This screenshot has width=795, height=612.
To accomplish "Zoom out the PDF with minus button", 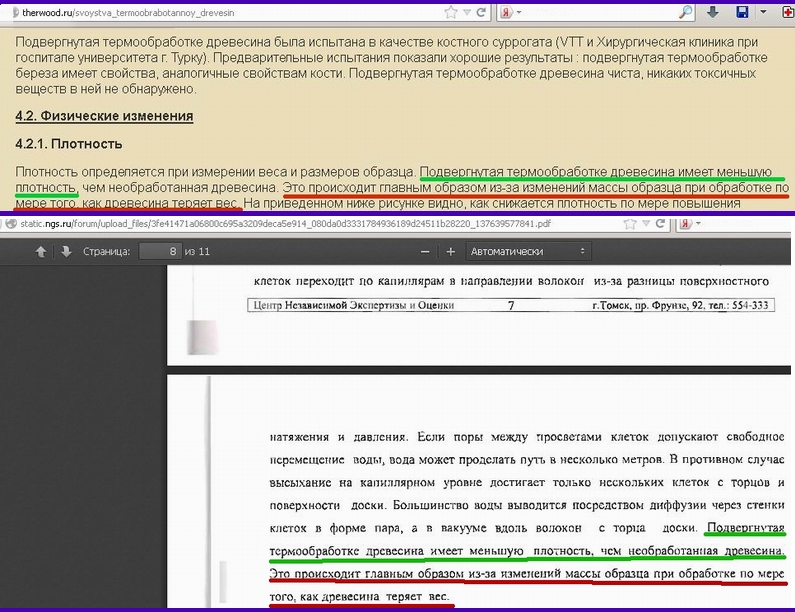I will coord(426,252).
